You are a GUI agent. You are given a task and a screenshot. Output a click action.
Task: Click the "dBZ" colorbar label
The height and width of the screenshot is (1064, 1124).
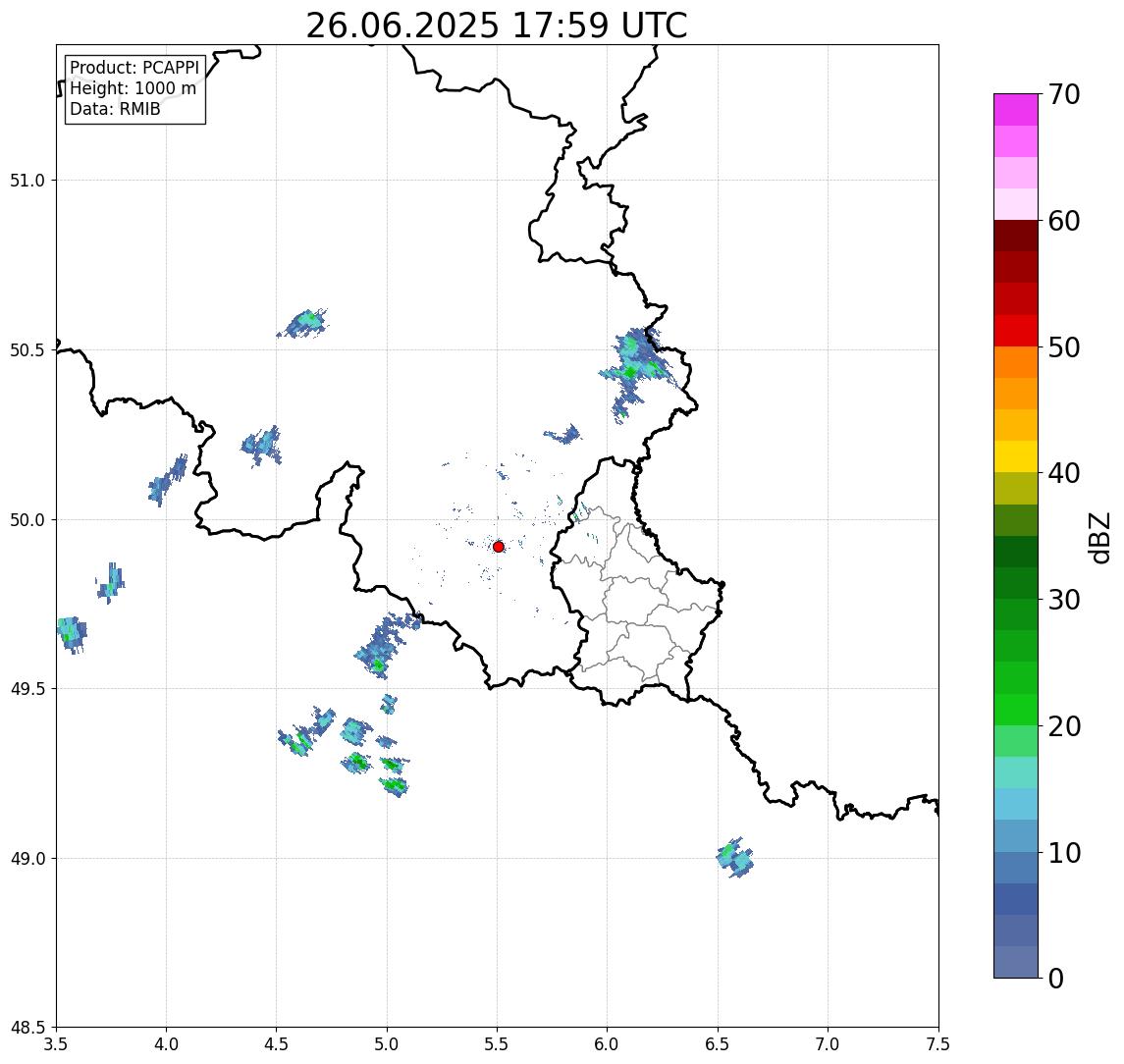coord(1098,537)
